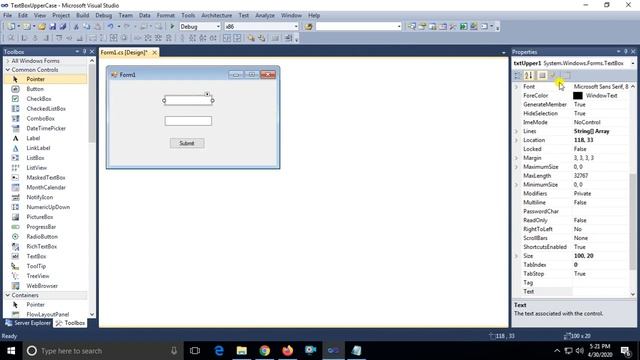Switch to the Server Explorer tab
Screen dimensions: 640x360
(28, 323)
